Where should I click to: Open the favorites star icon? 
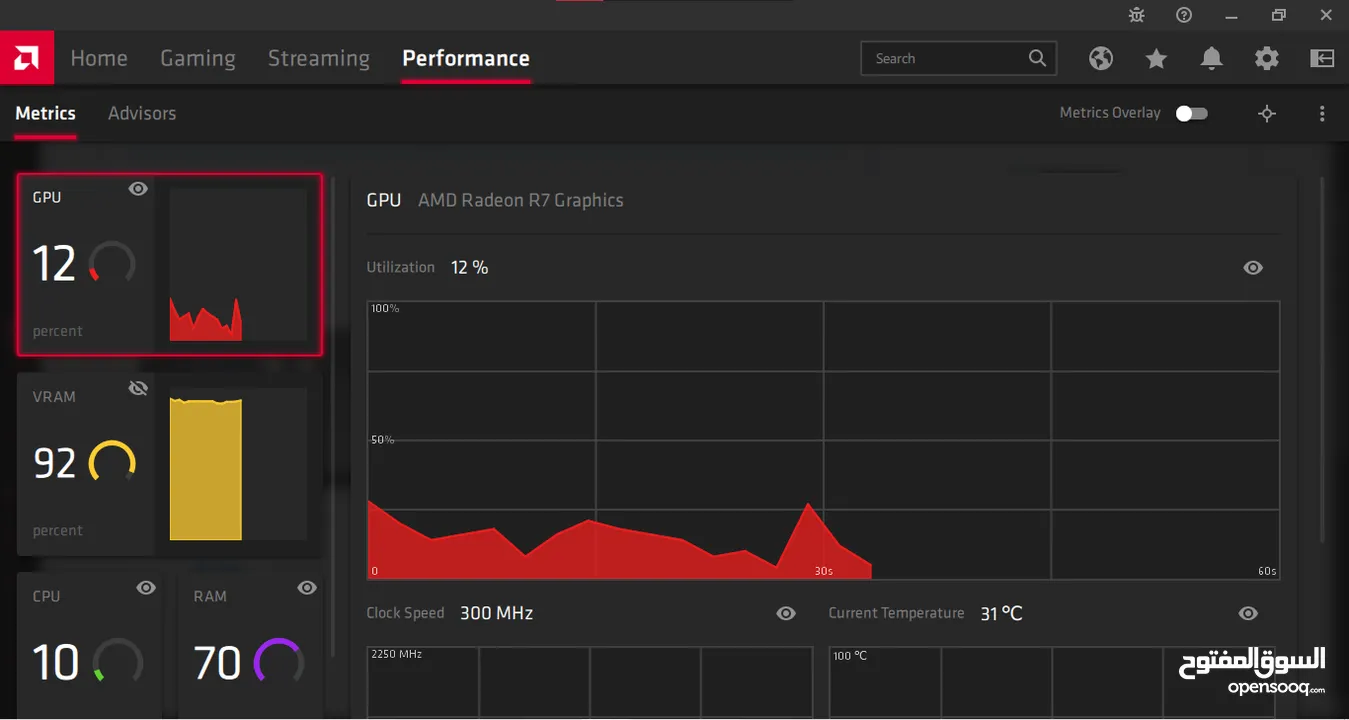(1156, 58)
